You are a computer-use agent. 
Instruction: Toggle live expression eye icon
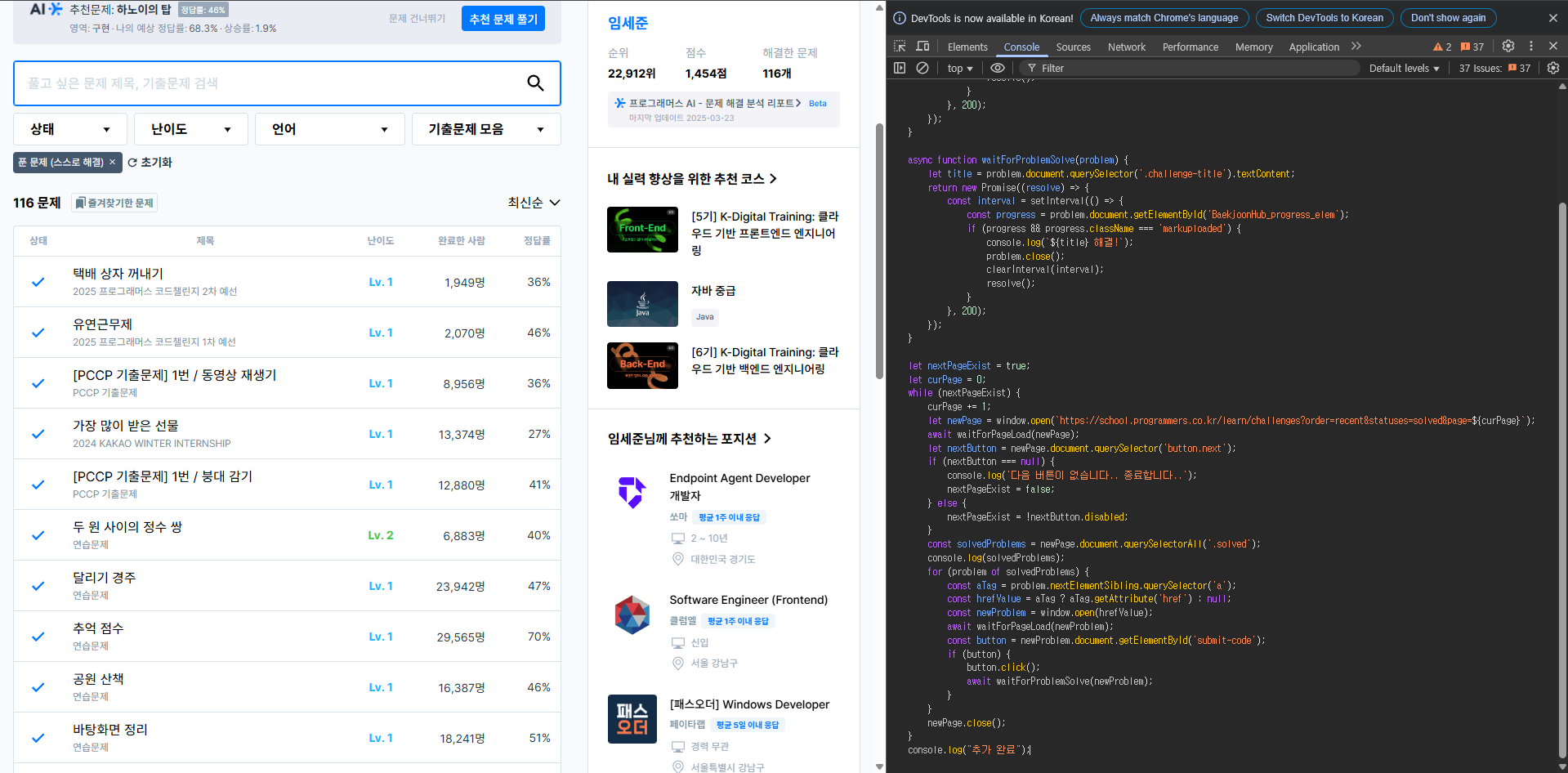click(998, 68)
